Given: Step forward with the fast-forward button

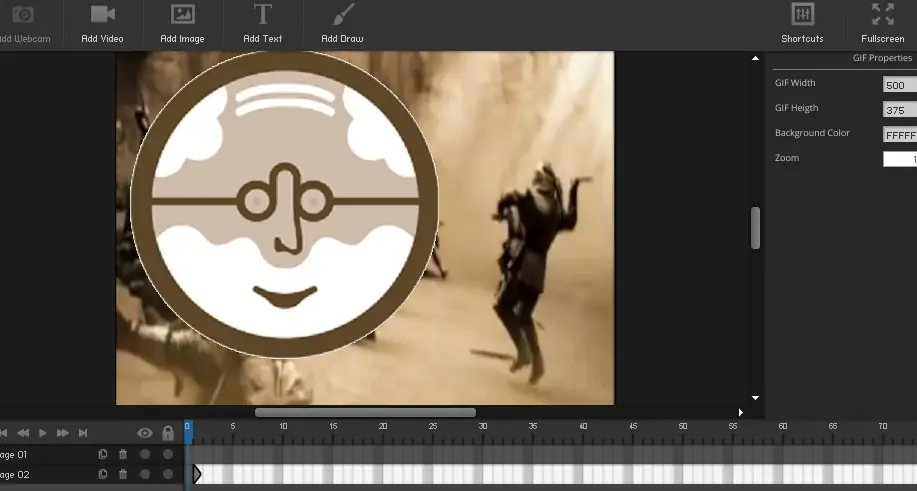Looking at the screenshot, I should [63, 433].
